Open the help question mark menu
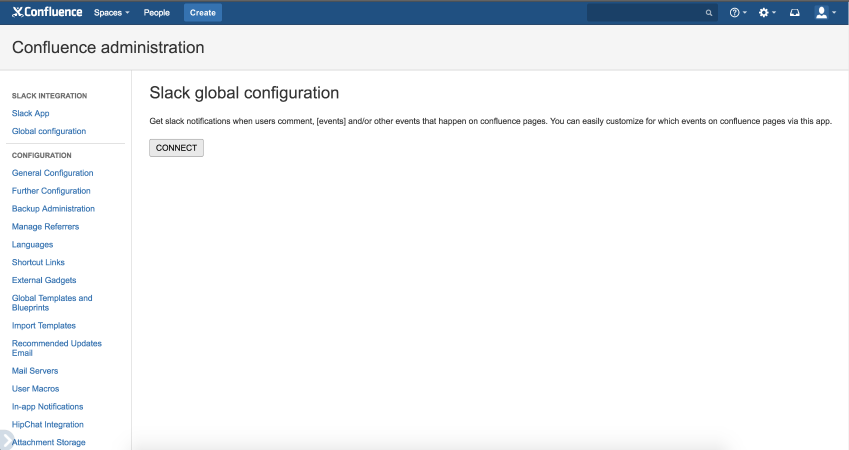This screenshot has height=450, width=849. [738, 12]
